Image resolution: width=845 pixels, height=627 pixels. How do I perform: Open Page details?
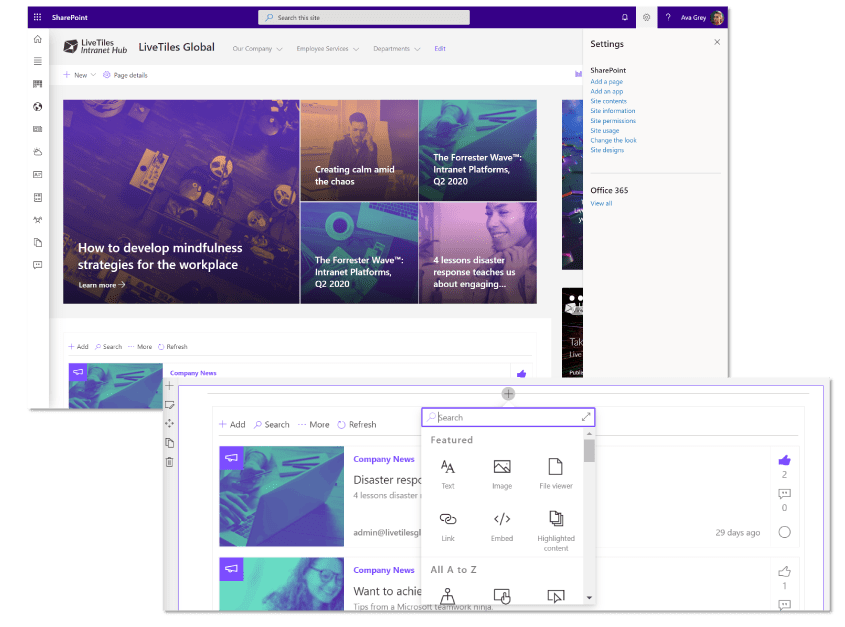(125, 75)
